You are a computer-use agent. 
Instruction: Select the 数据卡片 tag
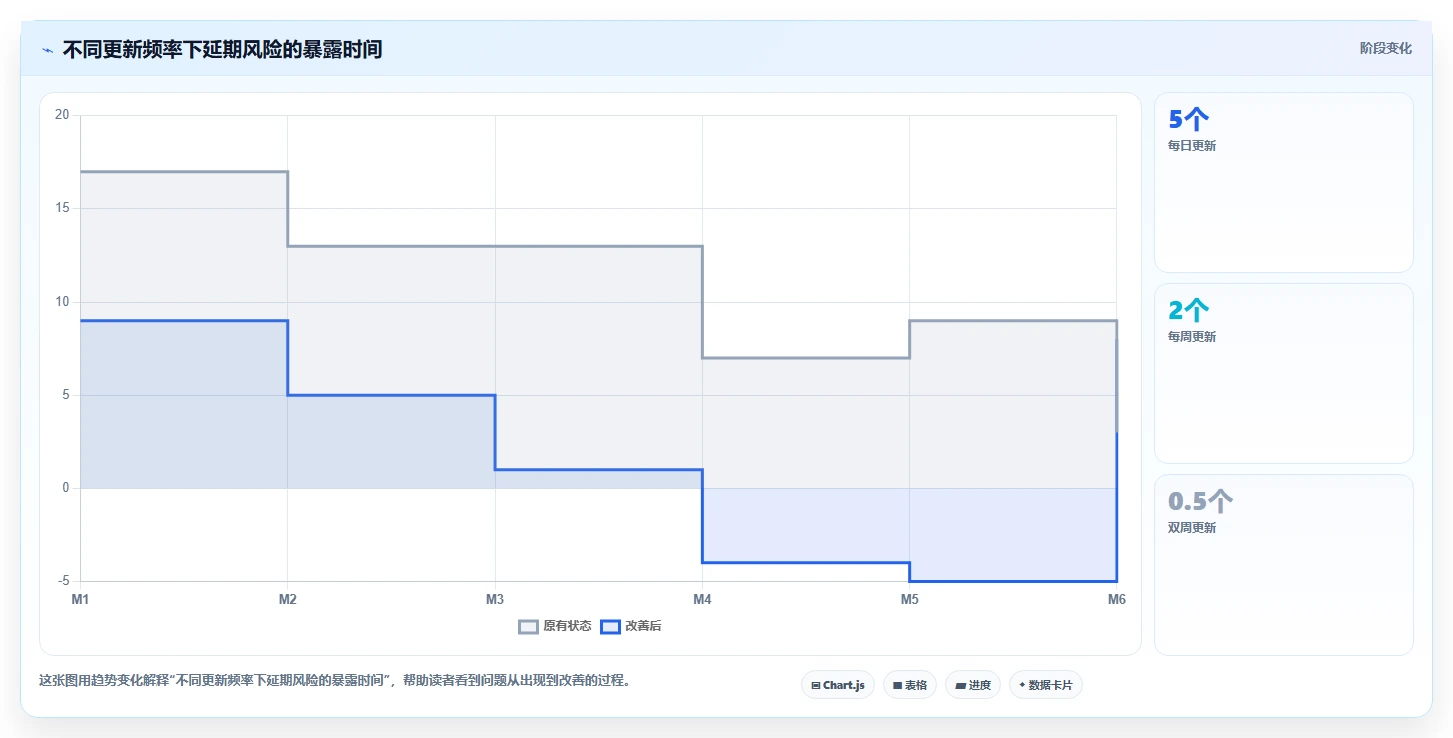[1046, 685]
